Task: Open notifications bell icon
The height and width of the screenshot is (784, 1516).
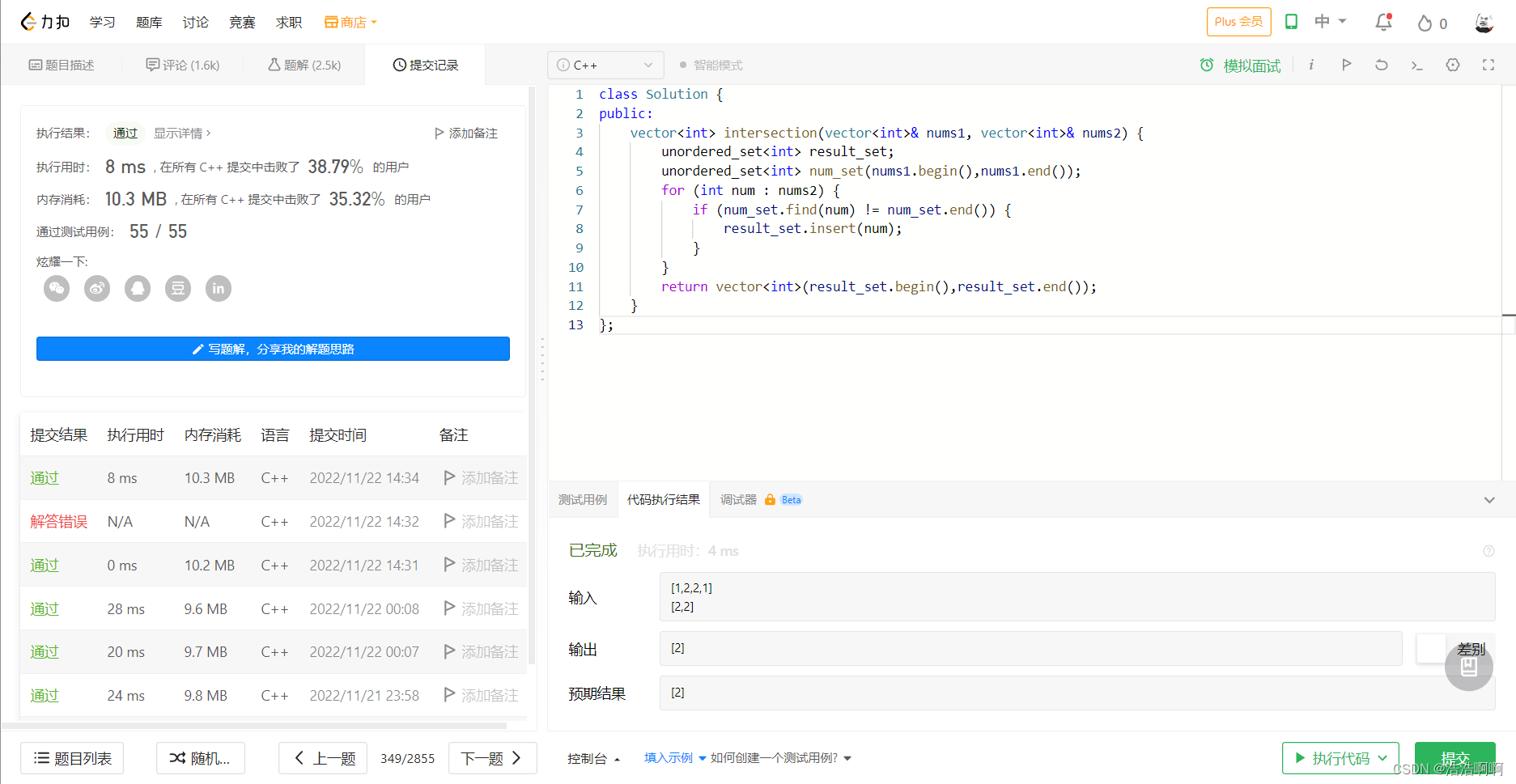Action: pyautogui.click(x=1383, y=23)
